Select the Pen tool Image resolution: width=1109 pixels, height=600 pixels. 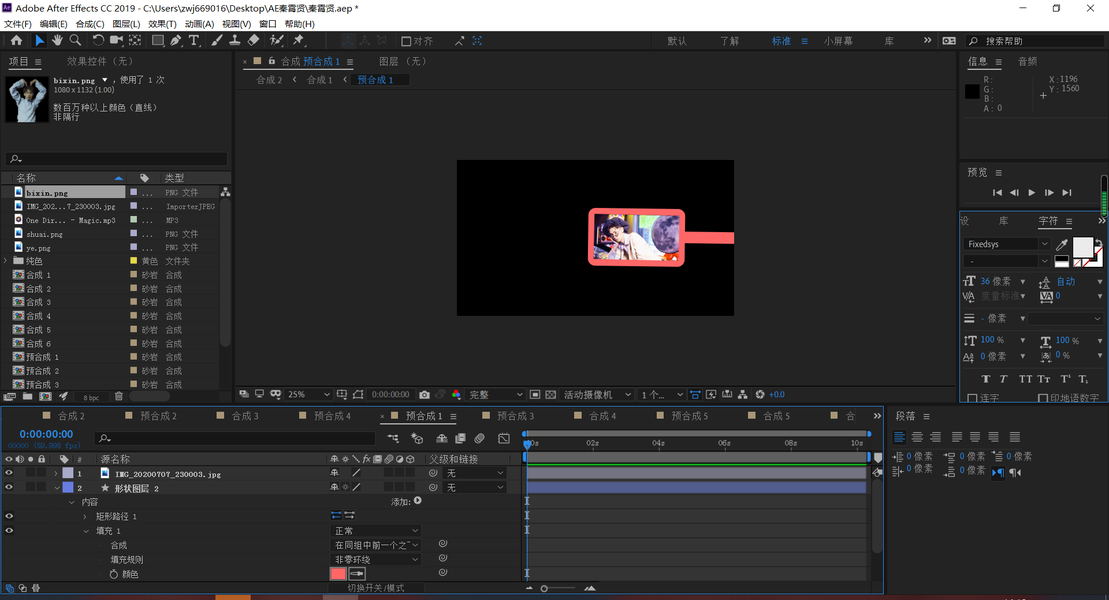175,40
